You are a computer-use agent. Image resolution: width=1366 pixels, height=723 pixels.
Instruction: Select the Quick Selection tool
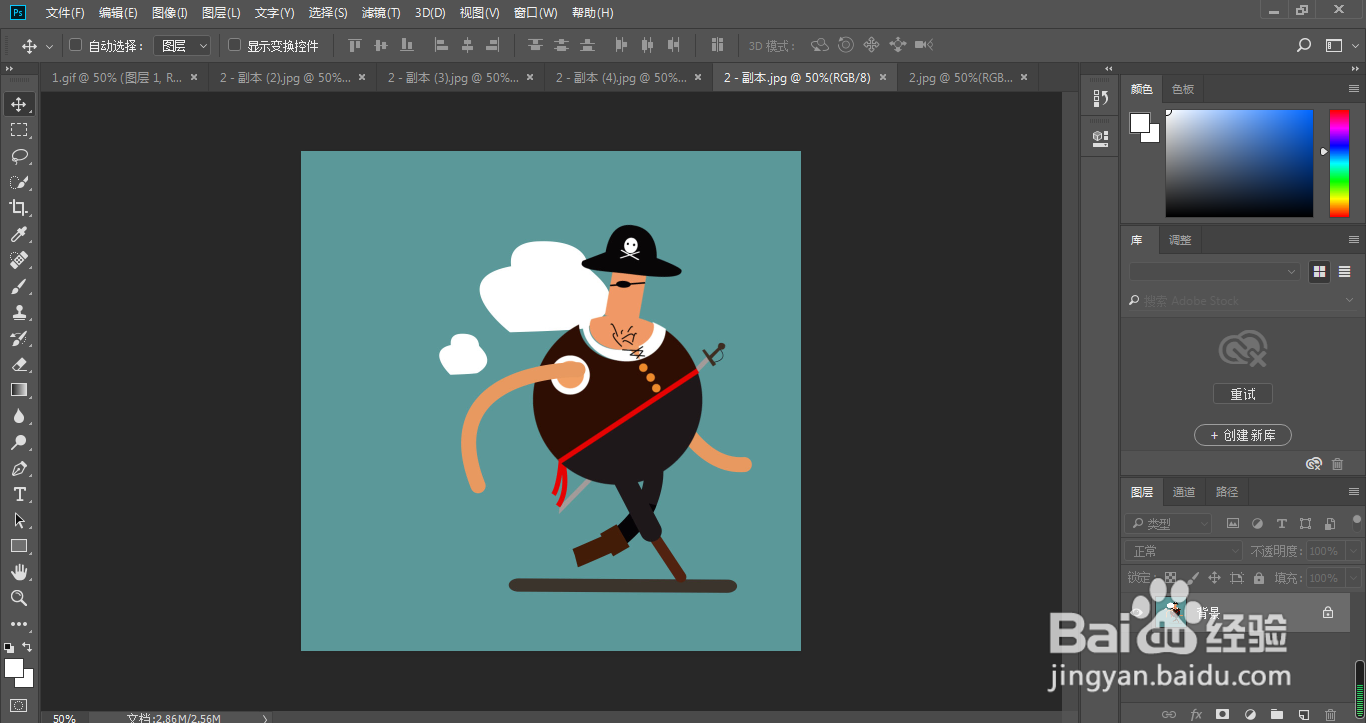click(19, 182)
